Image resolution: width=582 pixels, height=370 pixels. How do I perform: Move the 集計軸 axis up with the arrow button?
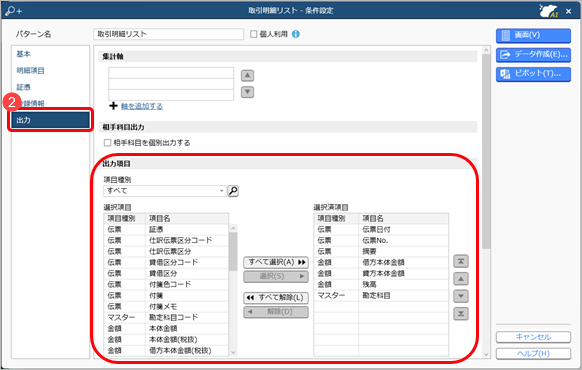248,76
